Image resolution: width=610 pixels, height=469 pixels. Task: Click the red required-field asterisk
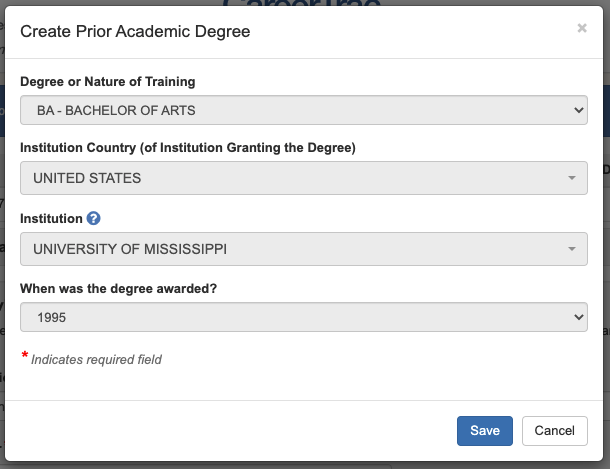(x=24, y=356)
